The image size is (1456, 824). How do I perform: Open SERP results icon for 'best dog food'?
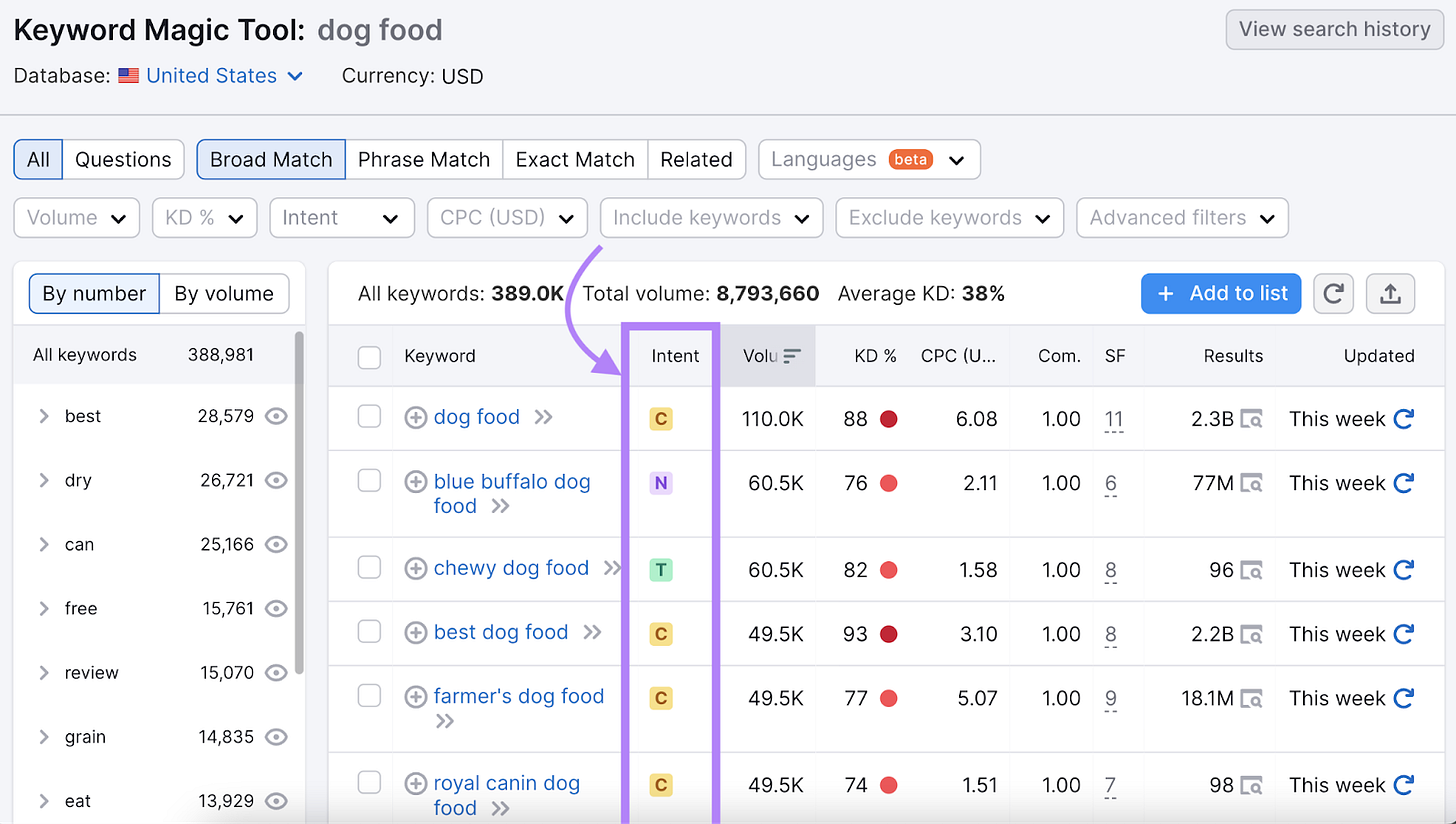1251,634
